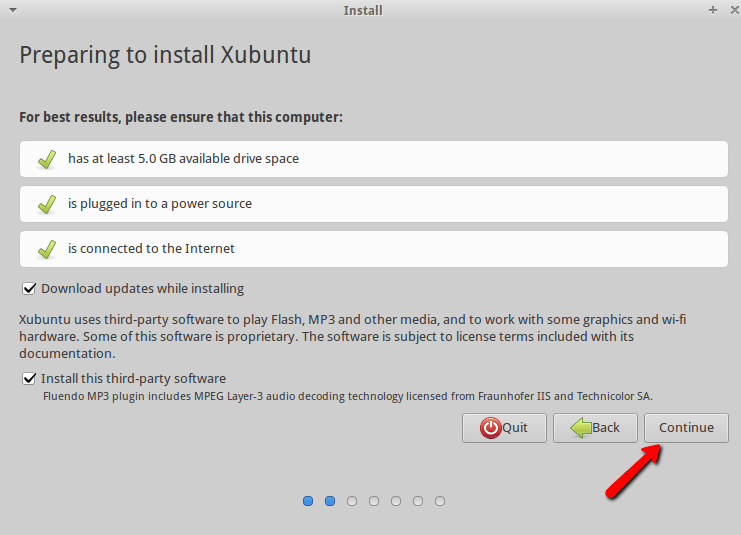
Task: Click the Fluendo MP3 plugin license note
Action: pos(348,396)
